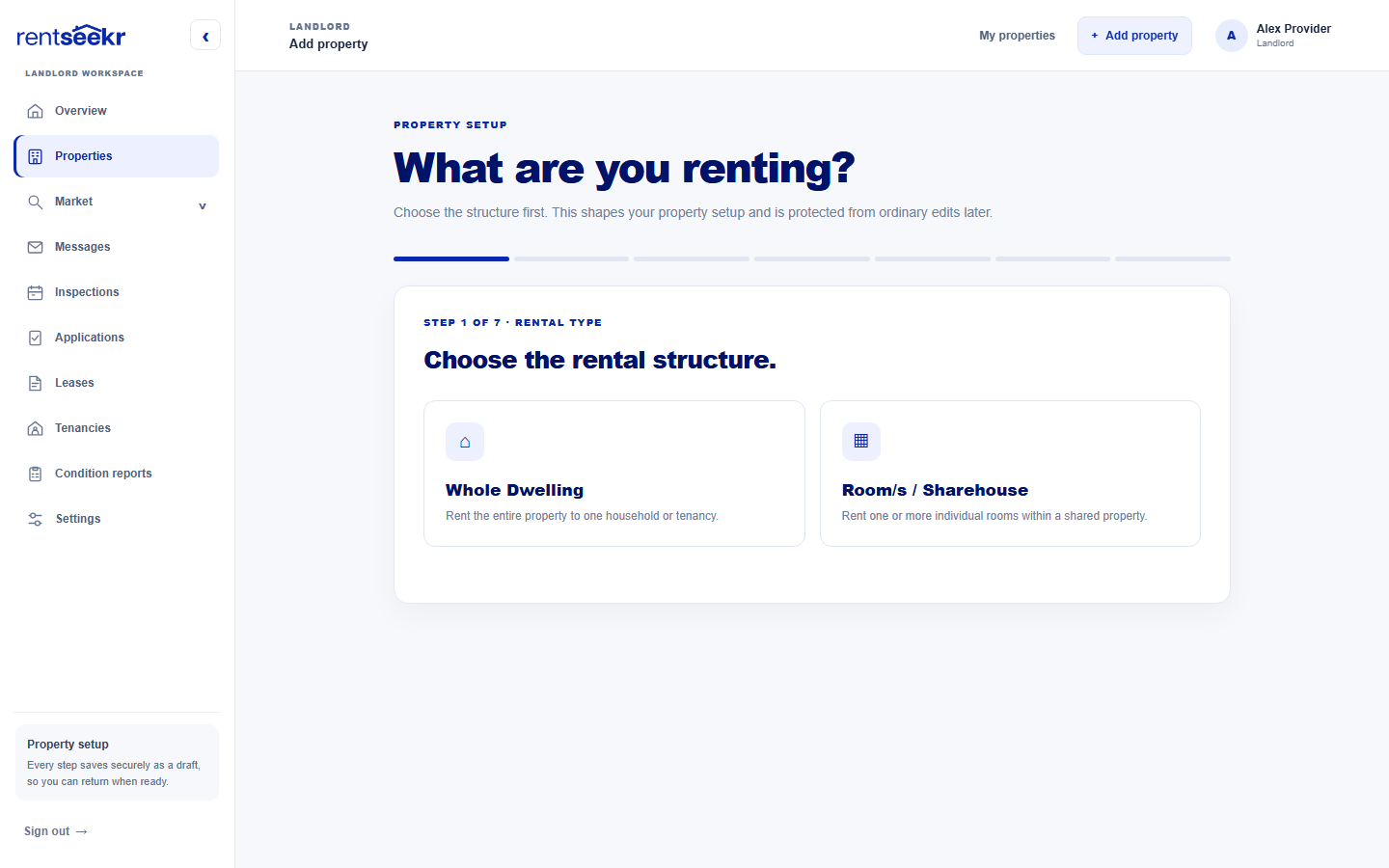Image resolution: width=1389 pixels, height=868 pixels.
Task: Click the Add property button
Action: (1134, 36)
